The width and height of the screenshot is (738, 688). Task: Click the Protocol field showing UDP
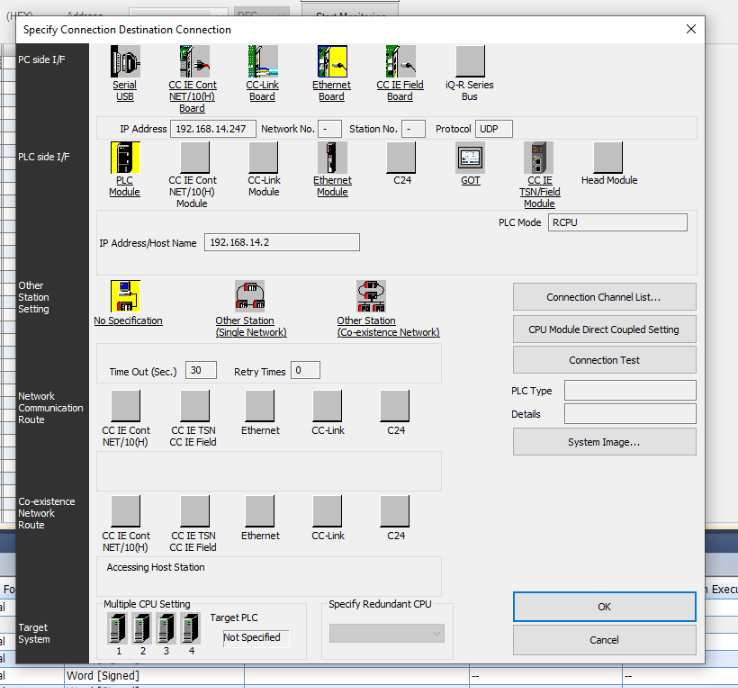click(494, 129)
